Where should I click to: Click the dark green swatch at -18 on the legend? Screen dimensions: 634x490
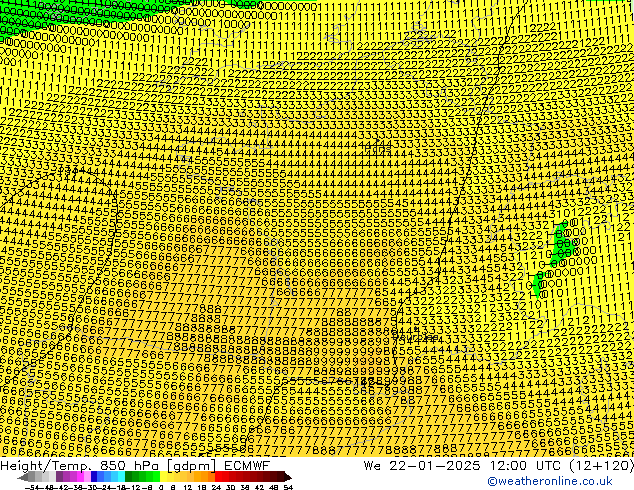129,476
